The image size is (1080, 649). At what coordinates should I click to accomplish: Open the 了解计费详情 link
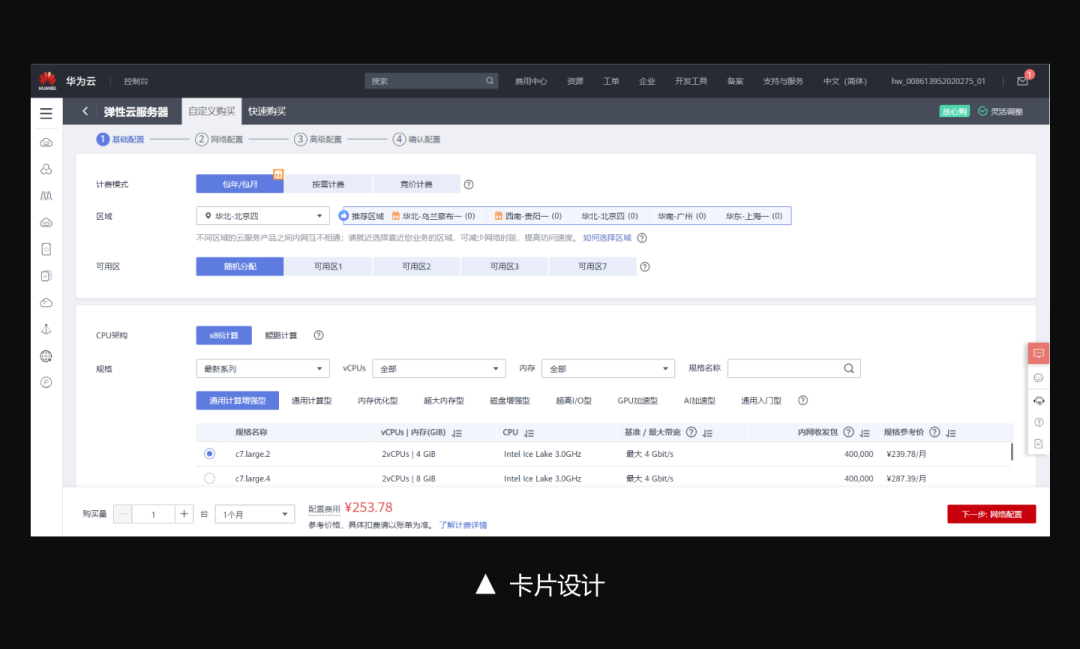(x=463, y=525)
